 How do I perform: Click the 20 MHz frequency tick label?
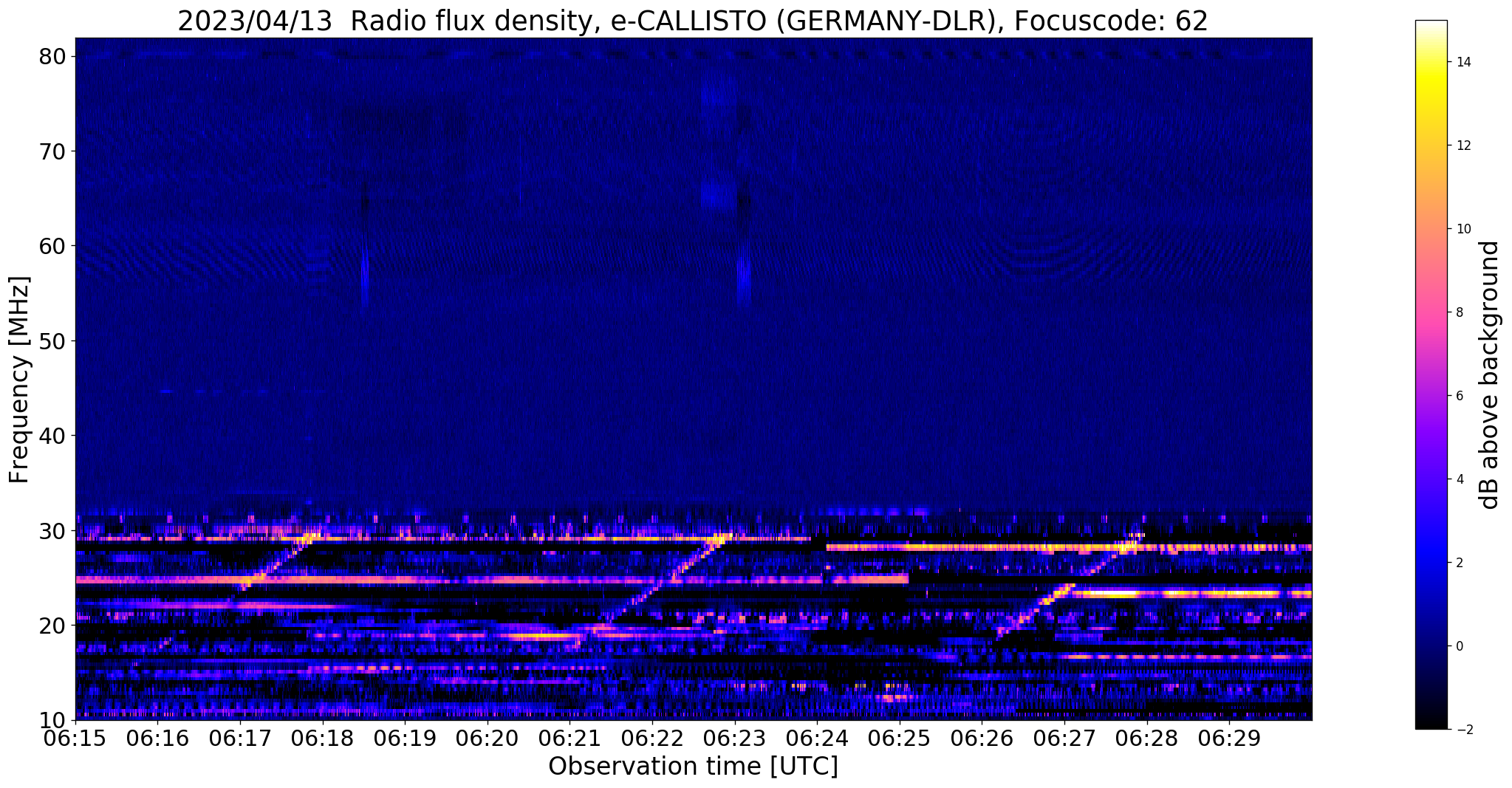point(54,626)
